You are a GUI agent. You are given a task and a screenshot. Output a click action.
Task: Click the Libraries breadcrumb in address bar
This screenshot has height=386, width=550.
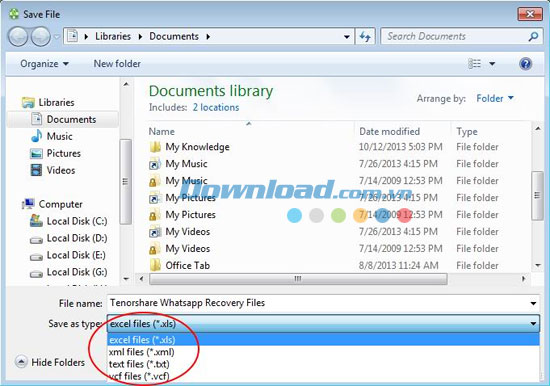(x=113, y=36)
